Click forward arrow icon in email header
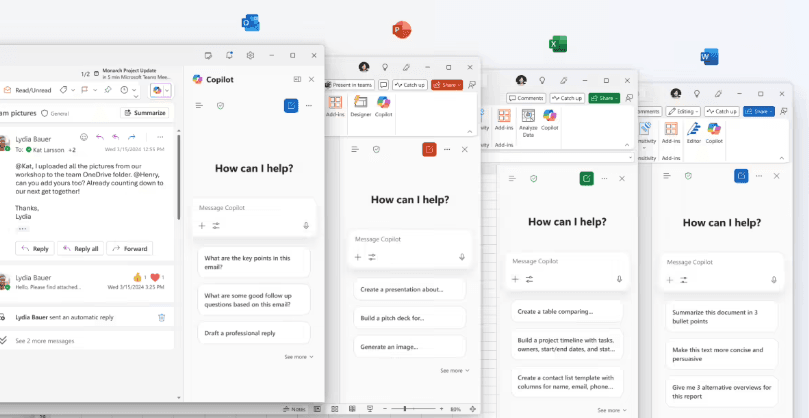 (132, 137)
